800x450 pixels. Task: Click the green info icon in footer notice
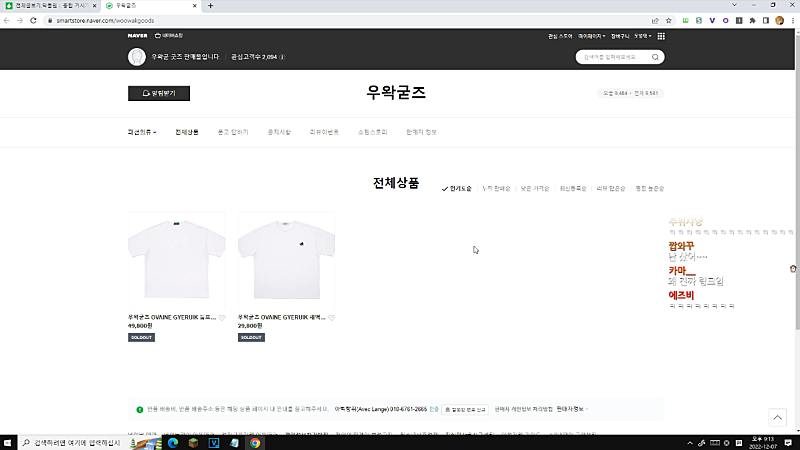(140, 410)
